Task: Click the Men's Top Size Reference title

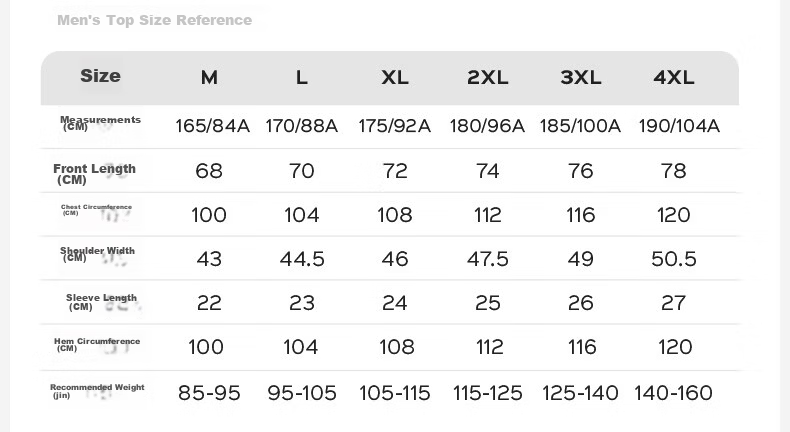Action: click(155, 20)
